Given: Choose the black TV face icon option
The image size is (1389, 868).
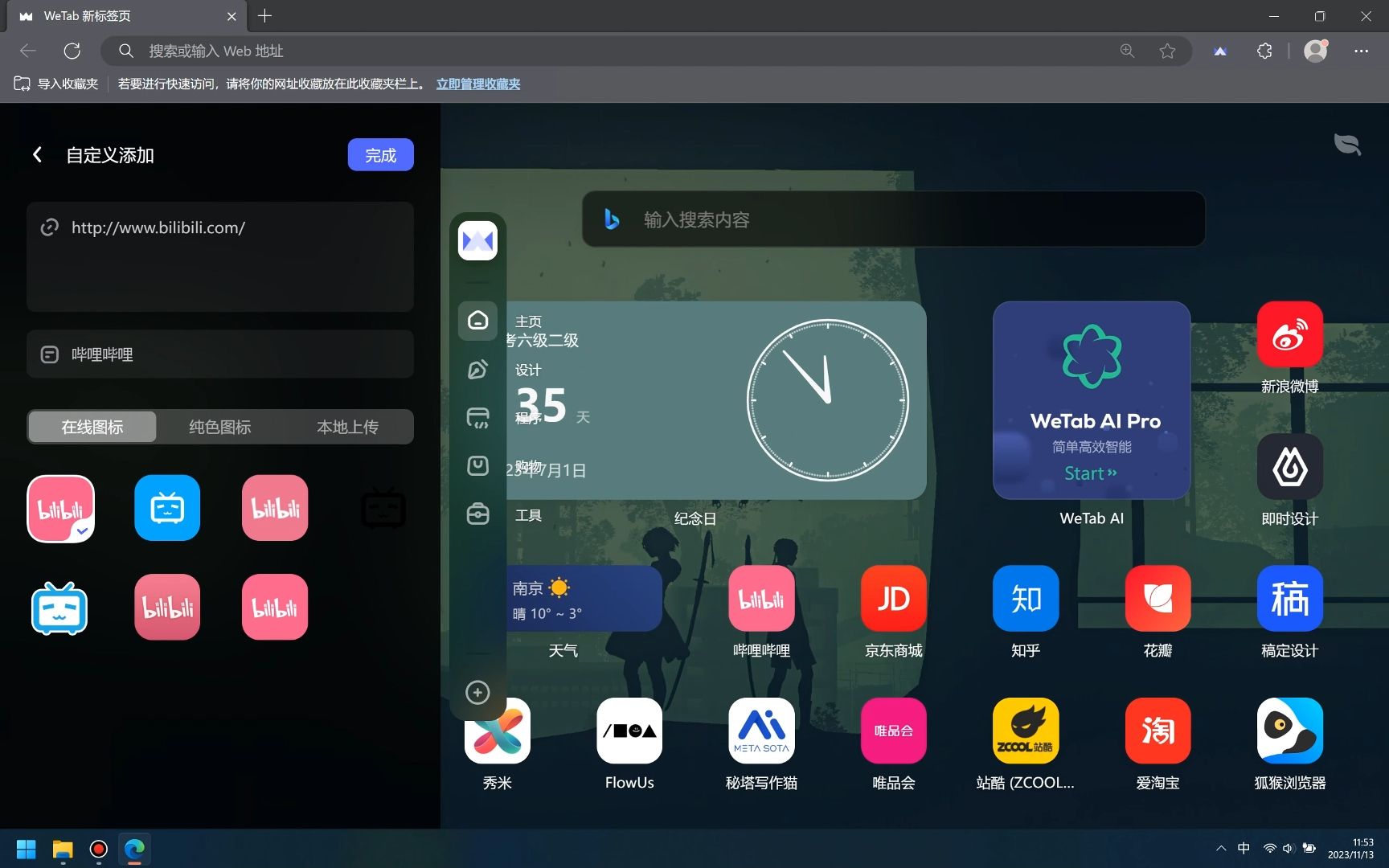Looking at the screenshot, I should pos(383,508).
